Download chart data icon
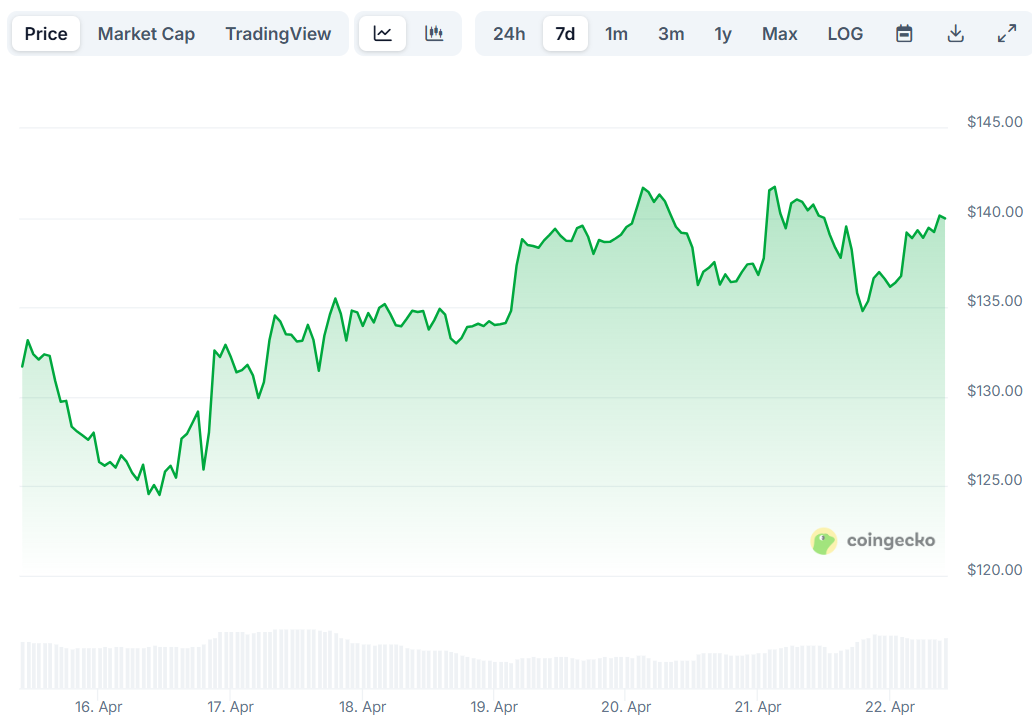The height and width of the screenshot is (720, 1032). 956,34
